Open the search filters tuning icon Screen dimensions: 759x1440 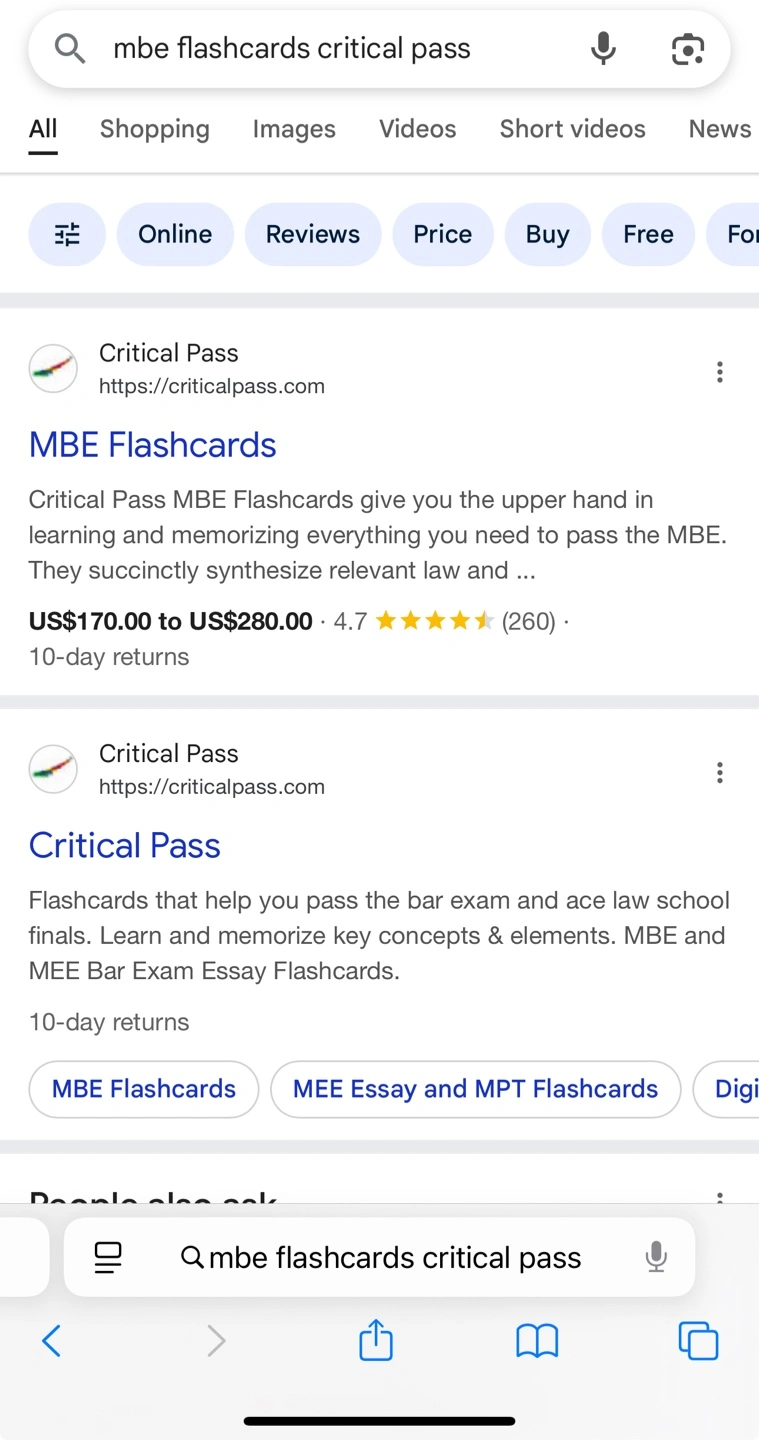(67, 234)
